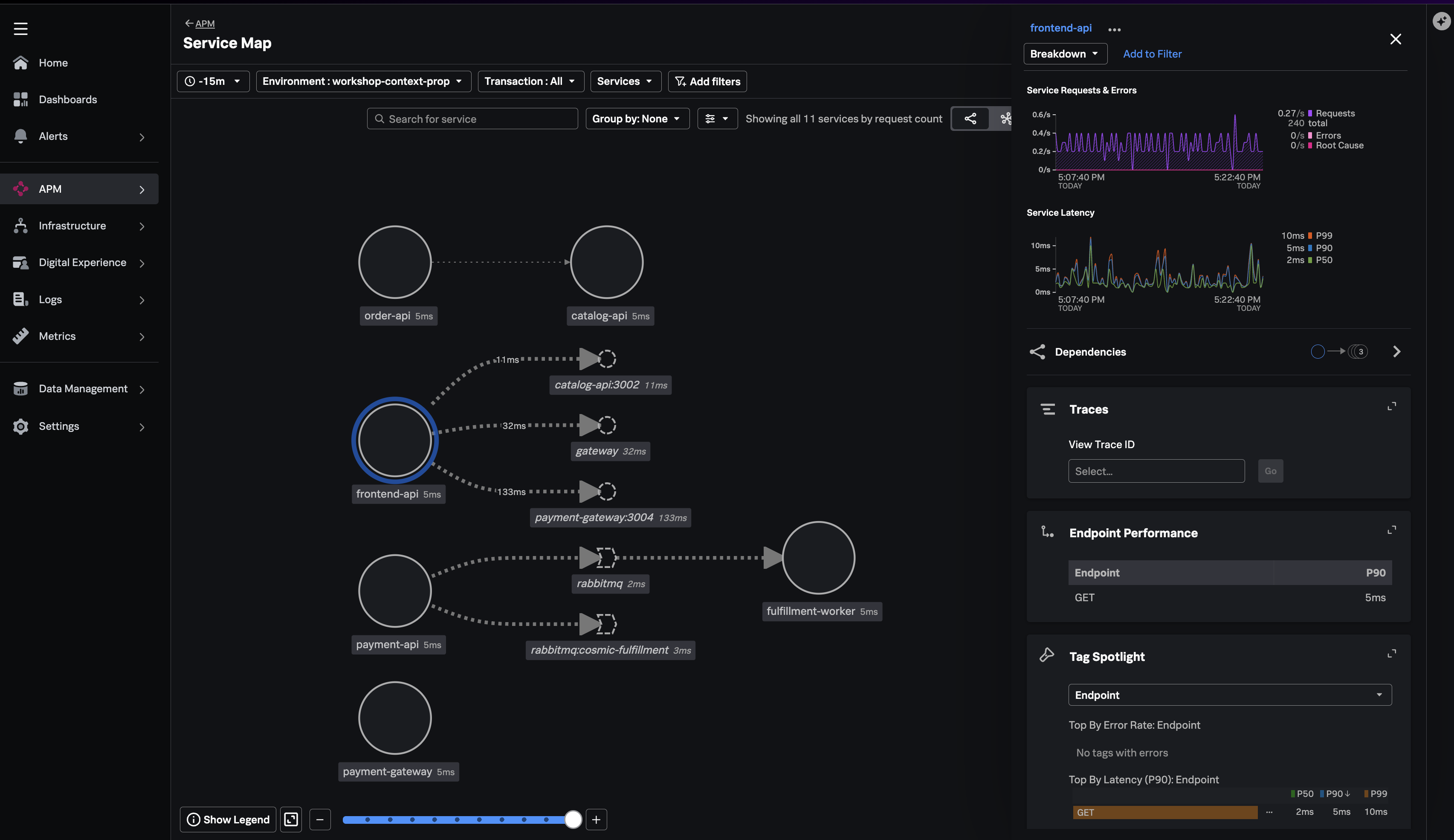The height and width of the screenshot is (840, 1454).
Task: Click the Alerts bell icon
Action: click(x=21, y=136)
